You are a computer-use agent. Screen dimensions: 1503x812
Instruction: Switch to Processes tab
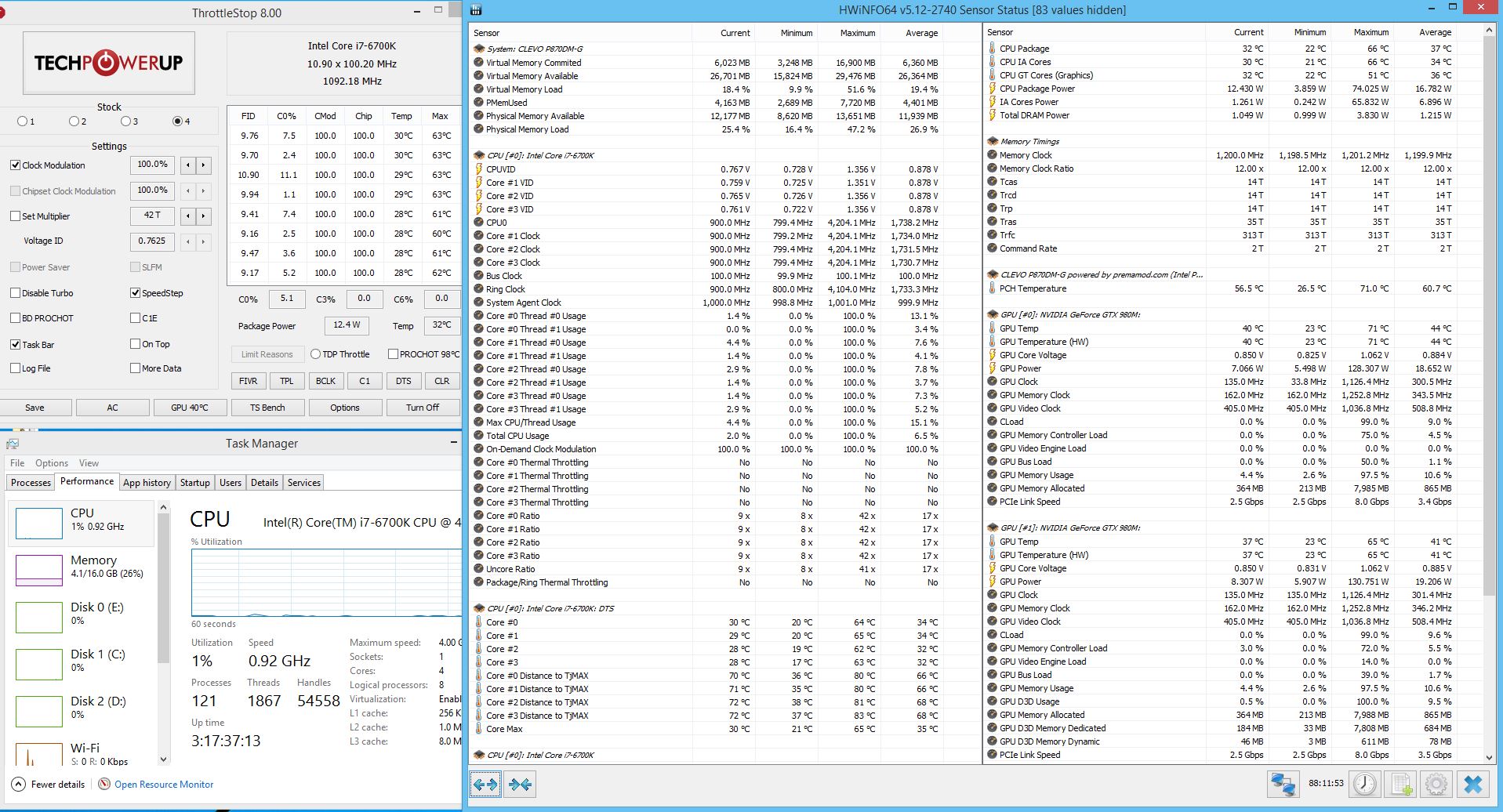31,483
